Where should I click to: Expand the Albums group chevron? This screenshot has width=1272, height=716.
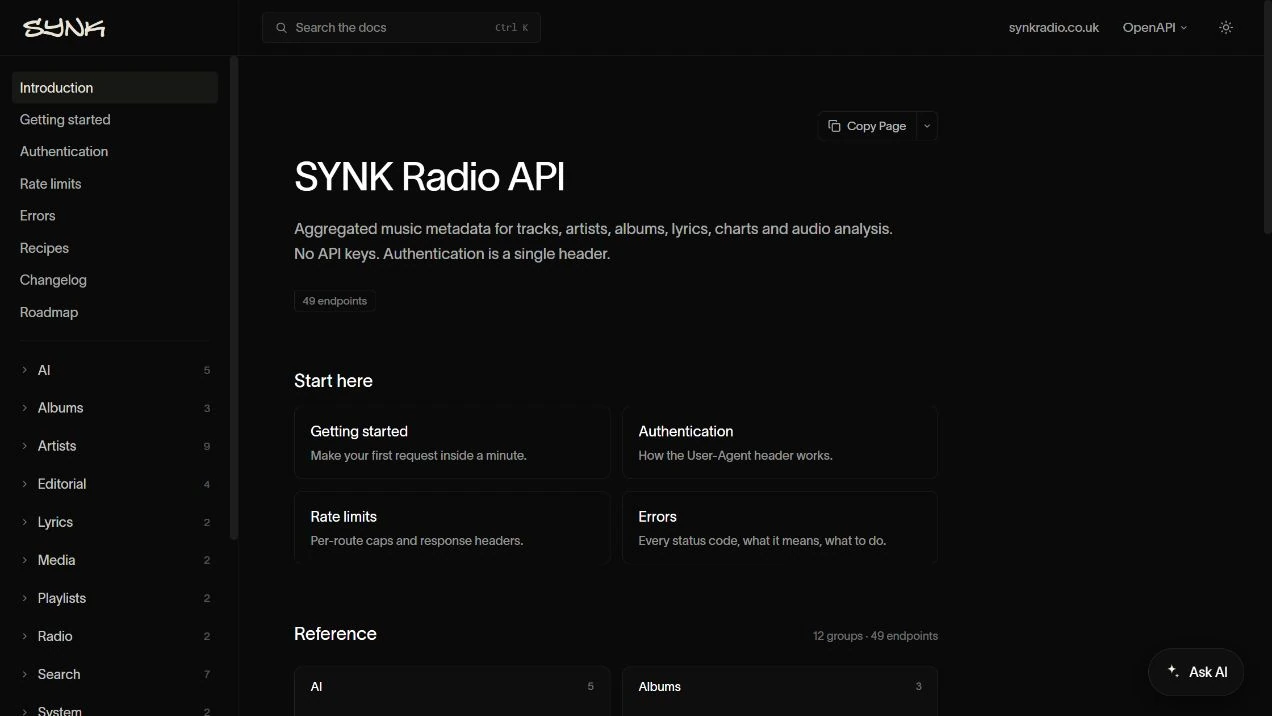pos(25,408)
